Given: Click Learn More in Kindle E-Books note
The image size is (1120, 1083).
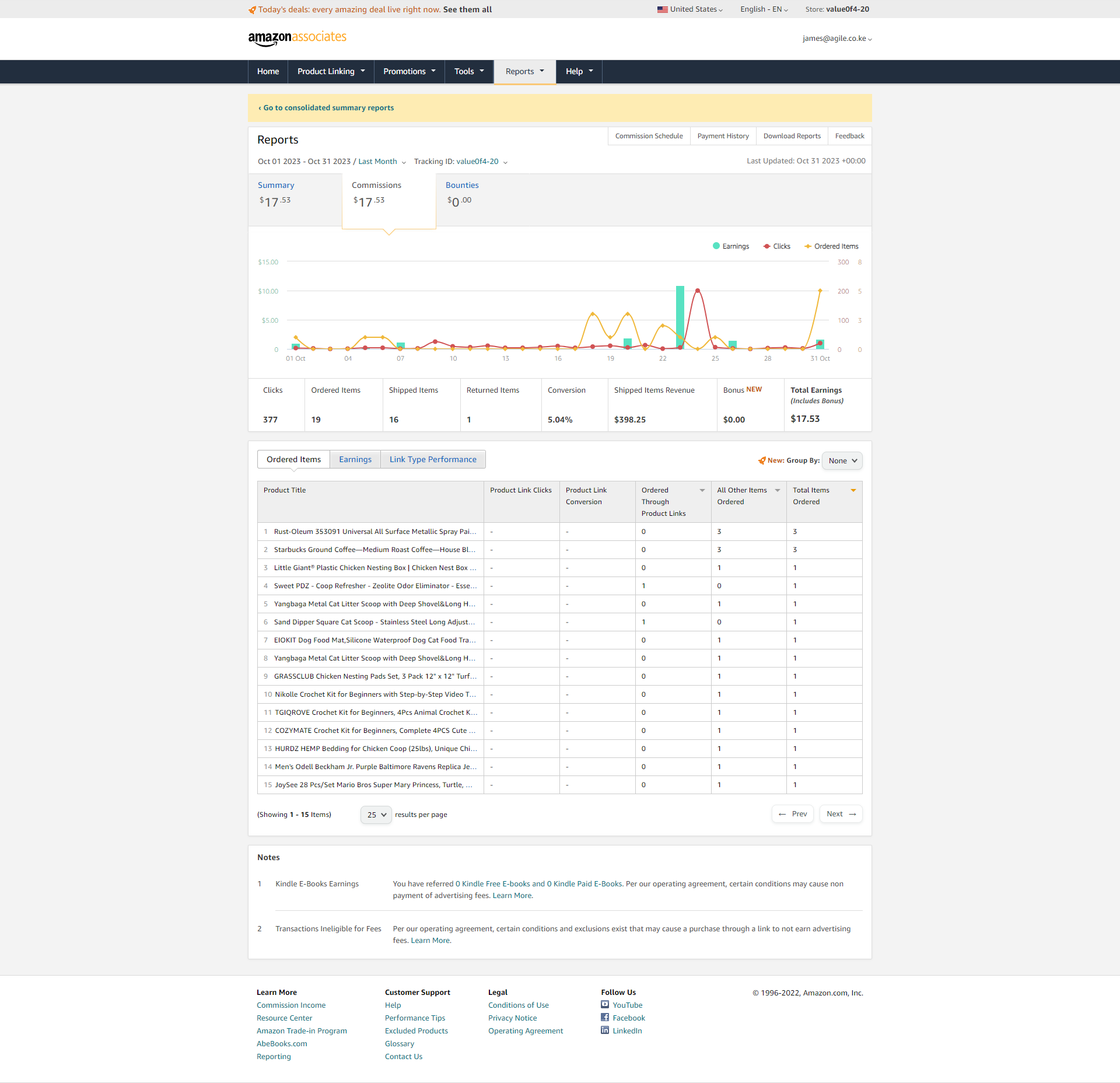Looking at the screenshot, I should click(x=512, y=896).
